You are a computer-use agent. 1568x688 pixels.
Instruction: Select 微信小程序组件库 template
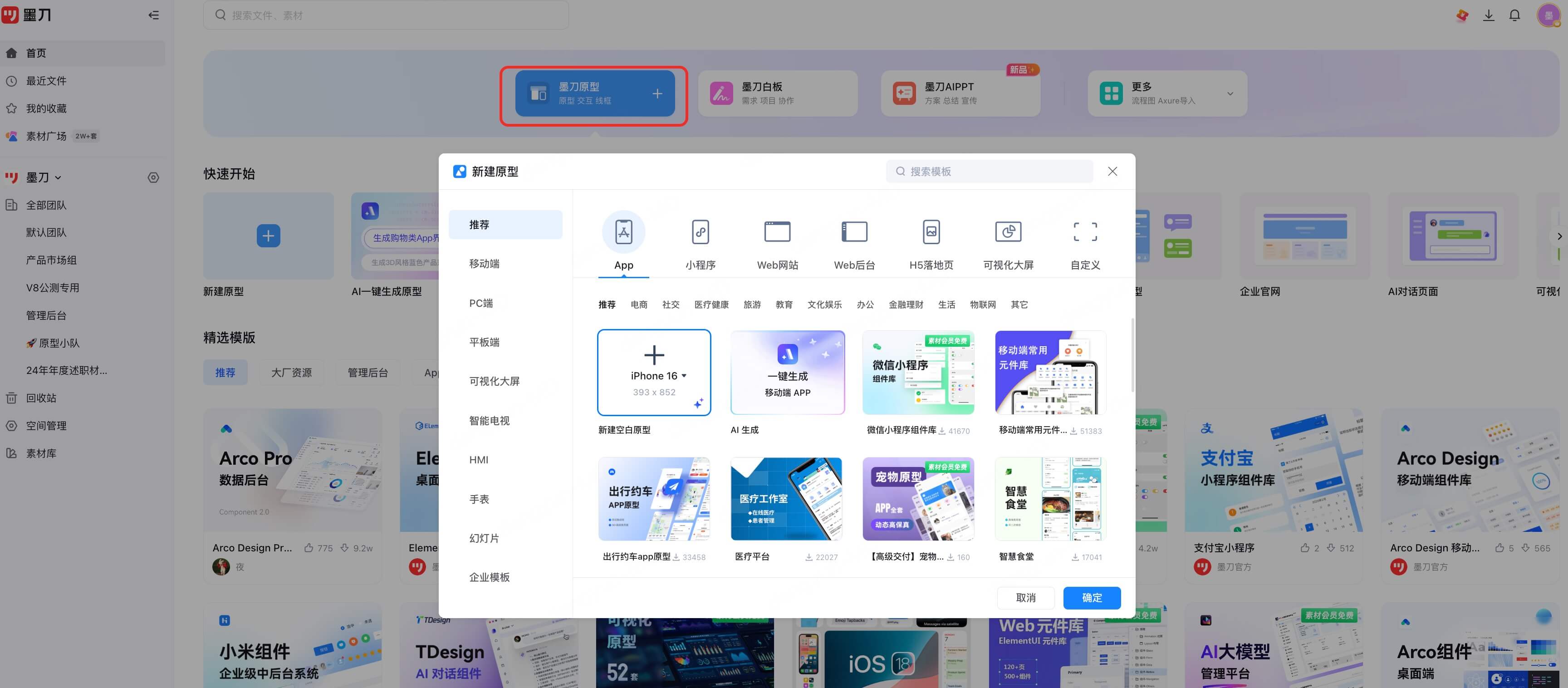(x=918, y=373)
